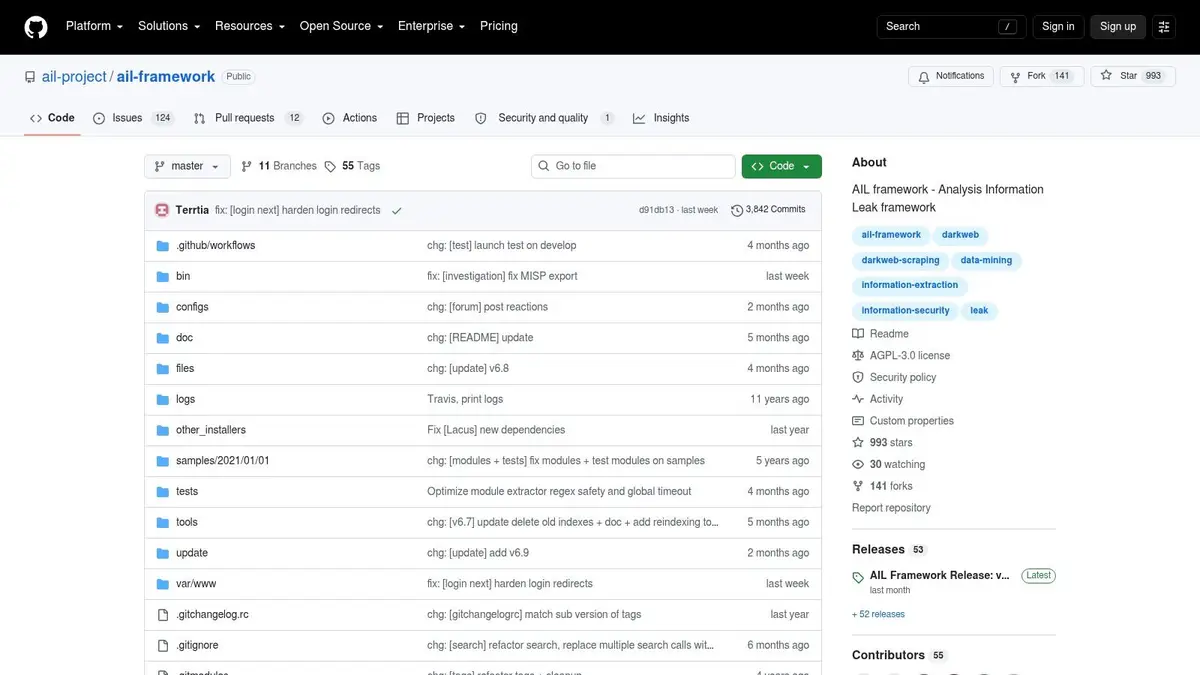Click the folder icon for .github/workflows
Screen dimensions: 1200x675
click(x=163, y=245)
